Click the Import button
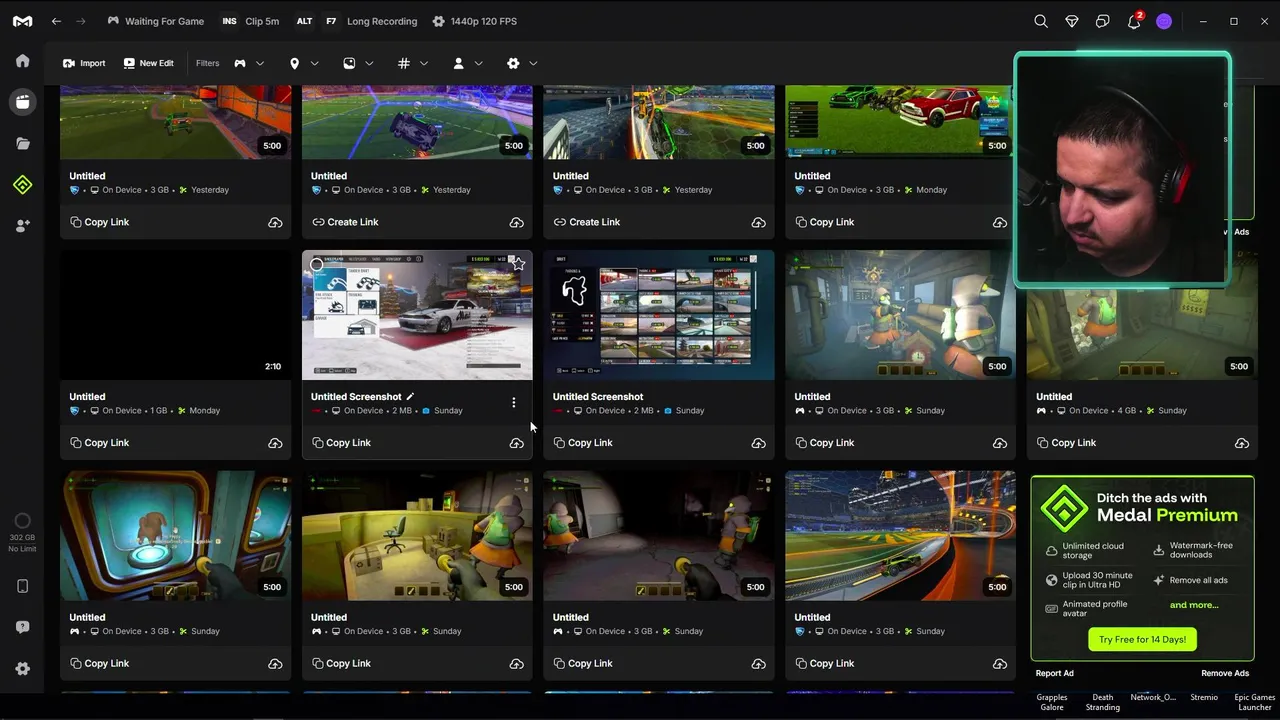Viewport: 1280px width, 720px height. pyautogui.click(x=84, y=63)
